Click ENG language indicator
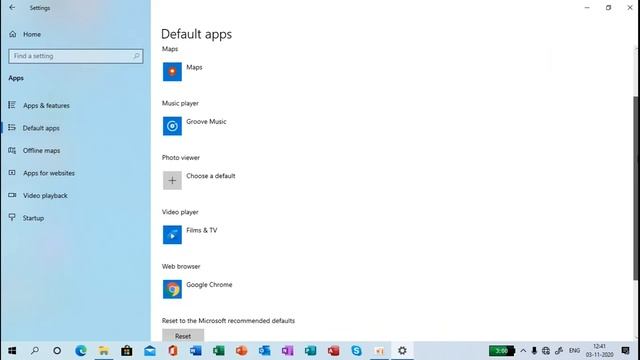The height and width of the screenshot is (360, 640). click(574, 351)
